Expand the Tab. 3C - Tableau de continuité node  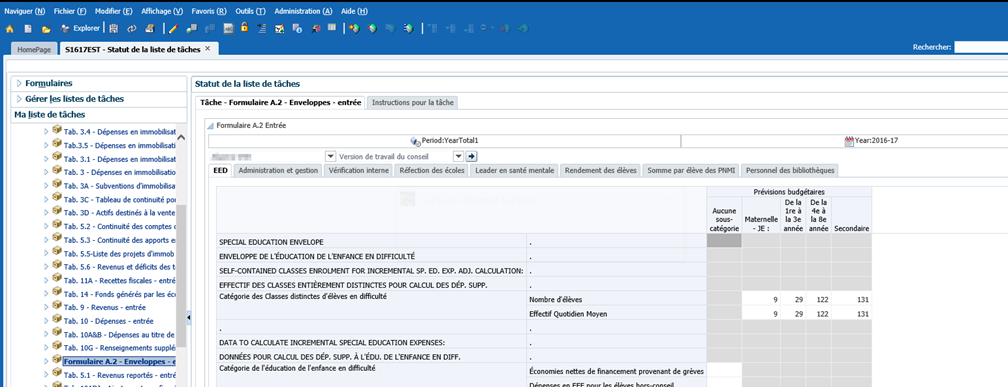coord(46,198)
